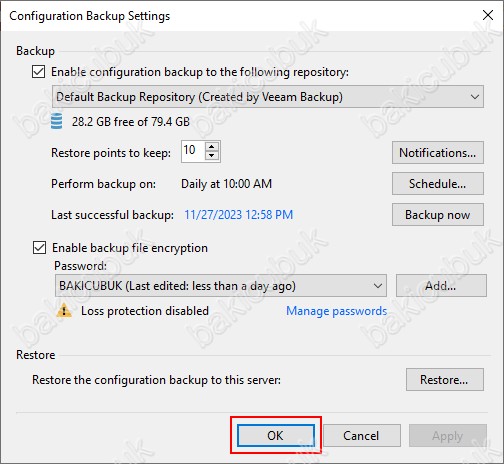Open last successful backup date link

[x=239, y=215]
